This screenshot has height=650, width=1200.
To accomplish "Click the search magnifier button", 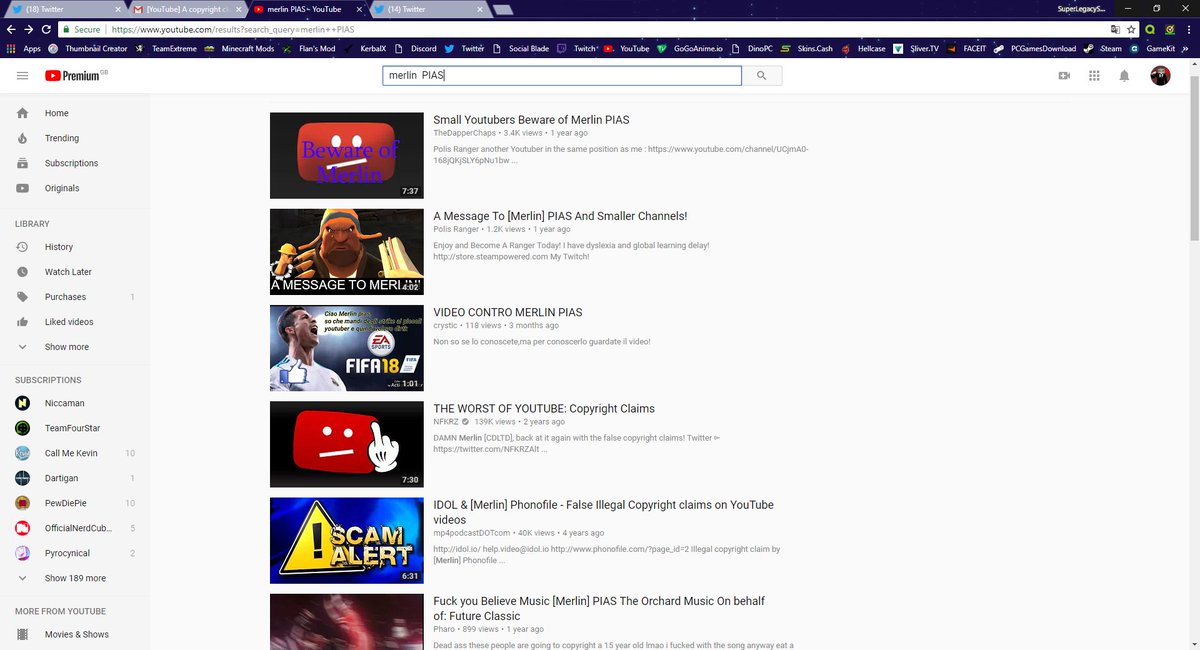I will click(x=762, y=76).
